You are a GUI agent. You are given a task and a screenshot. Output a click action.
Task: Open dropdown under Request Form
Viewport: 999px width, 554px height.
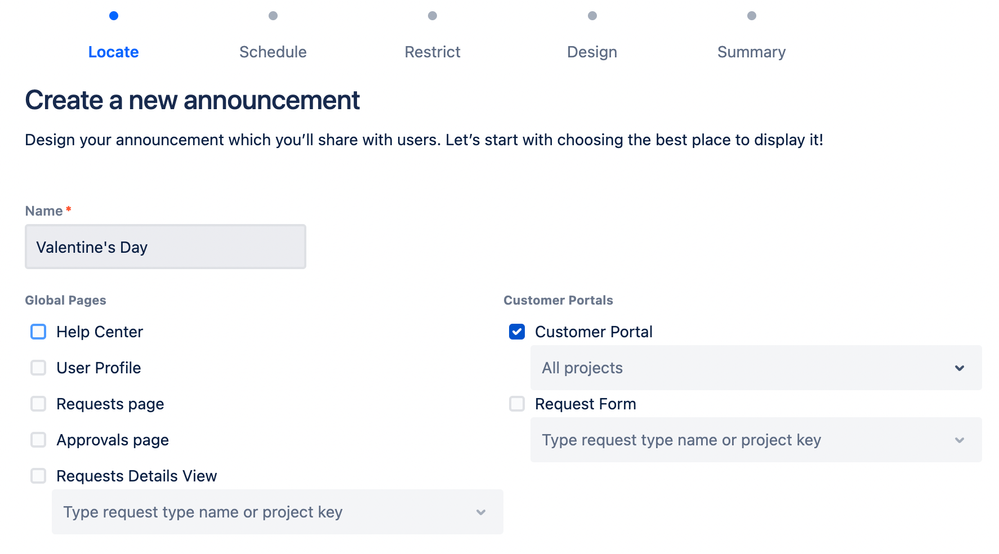(756, 440)
